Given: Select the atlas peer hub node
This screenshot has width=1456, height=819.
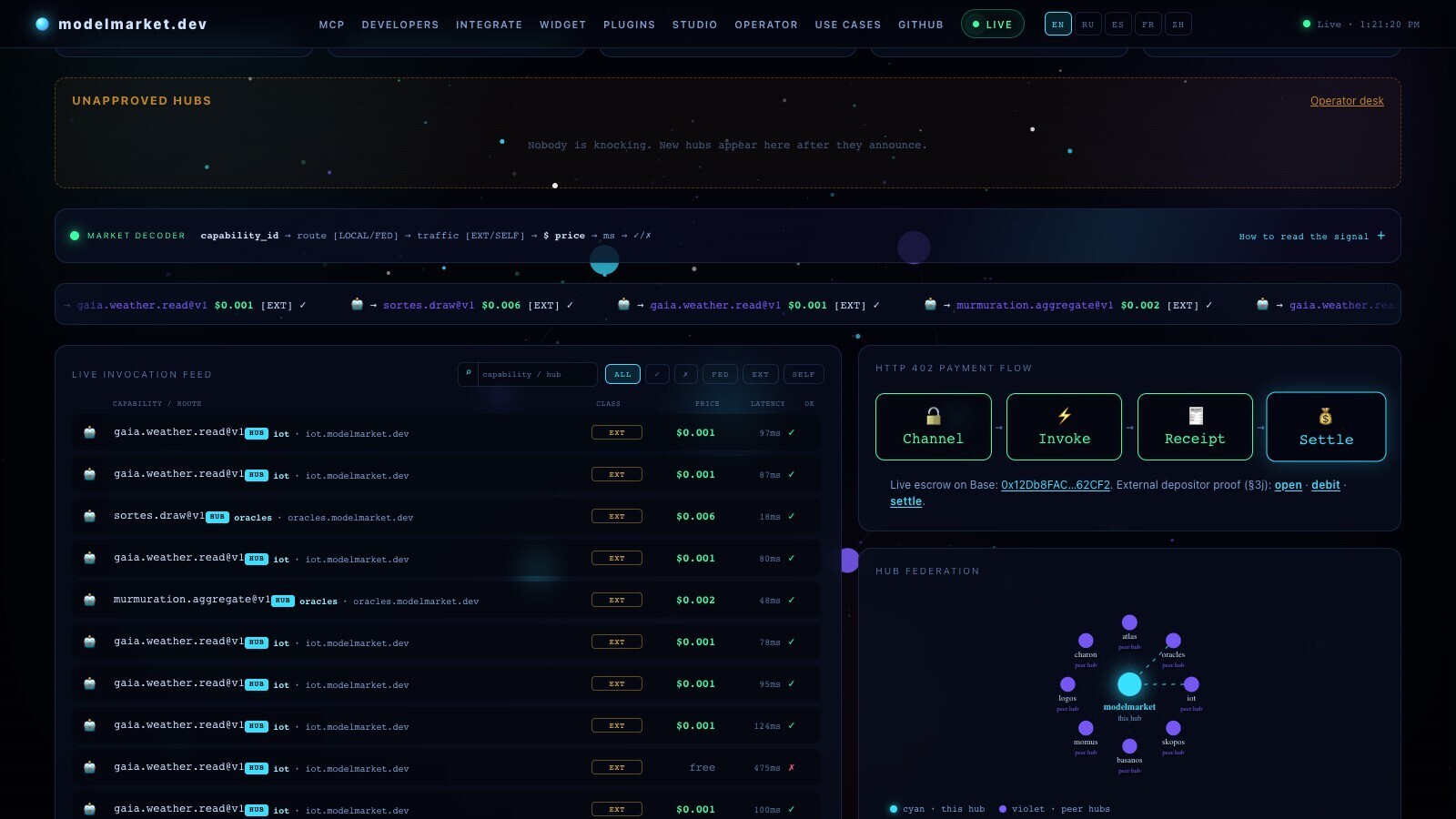Looking at the screenshot, I should tap(1129, 622).
